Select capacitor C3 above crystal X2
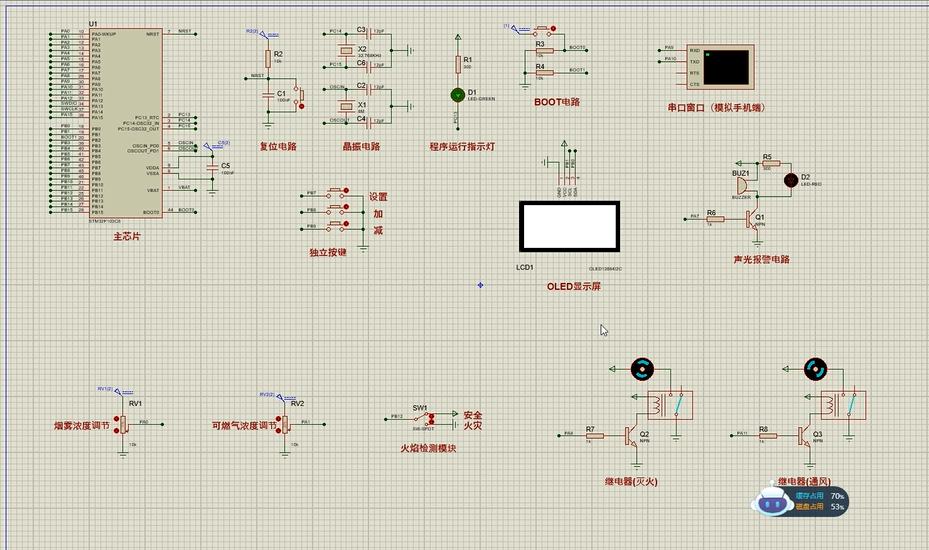 369,34
